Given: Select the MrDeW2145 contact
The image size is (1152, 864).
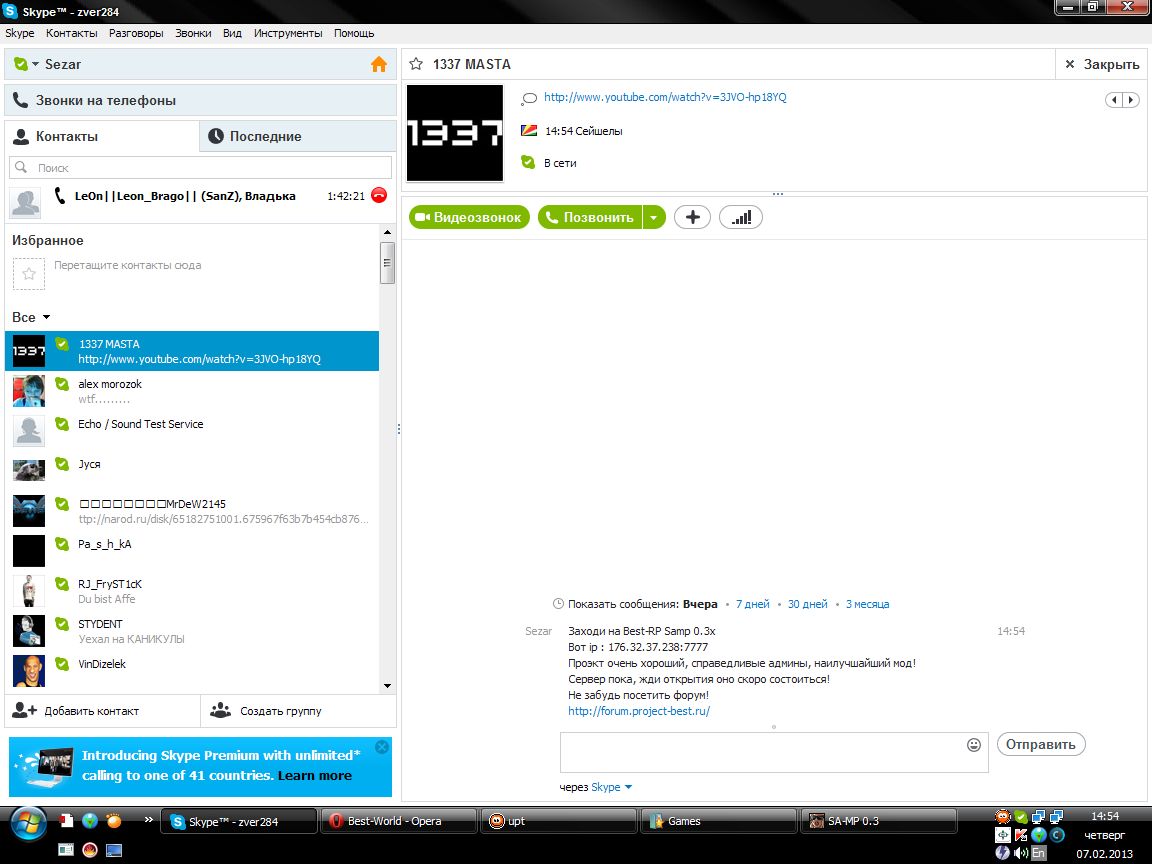Looking at the screenshot, I should point(192,511).
